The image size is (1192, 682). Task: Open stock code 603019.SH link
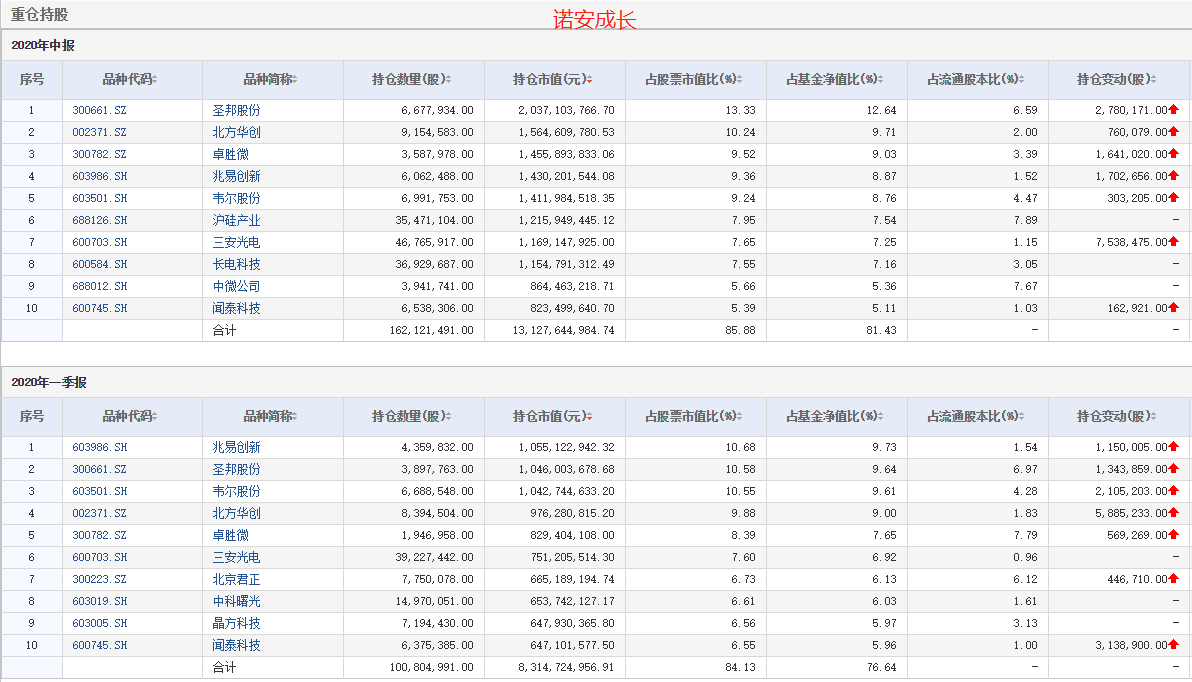pos(100,601)
